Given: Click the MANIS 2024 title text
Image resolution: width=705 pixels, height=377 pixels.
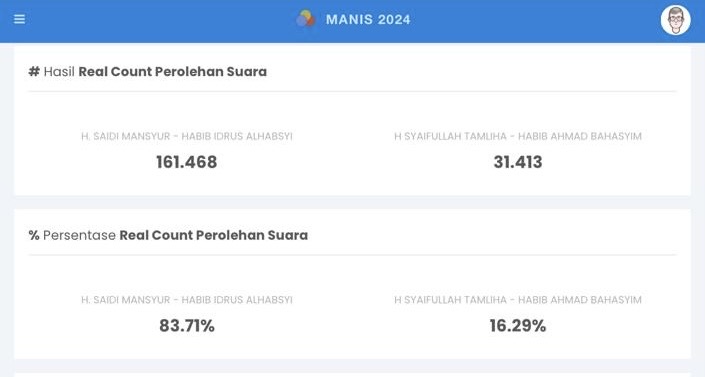Looking at the screenshot, I should point(368,19).
